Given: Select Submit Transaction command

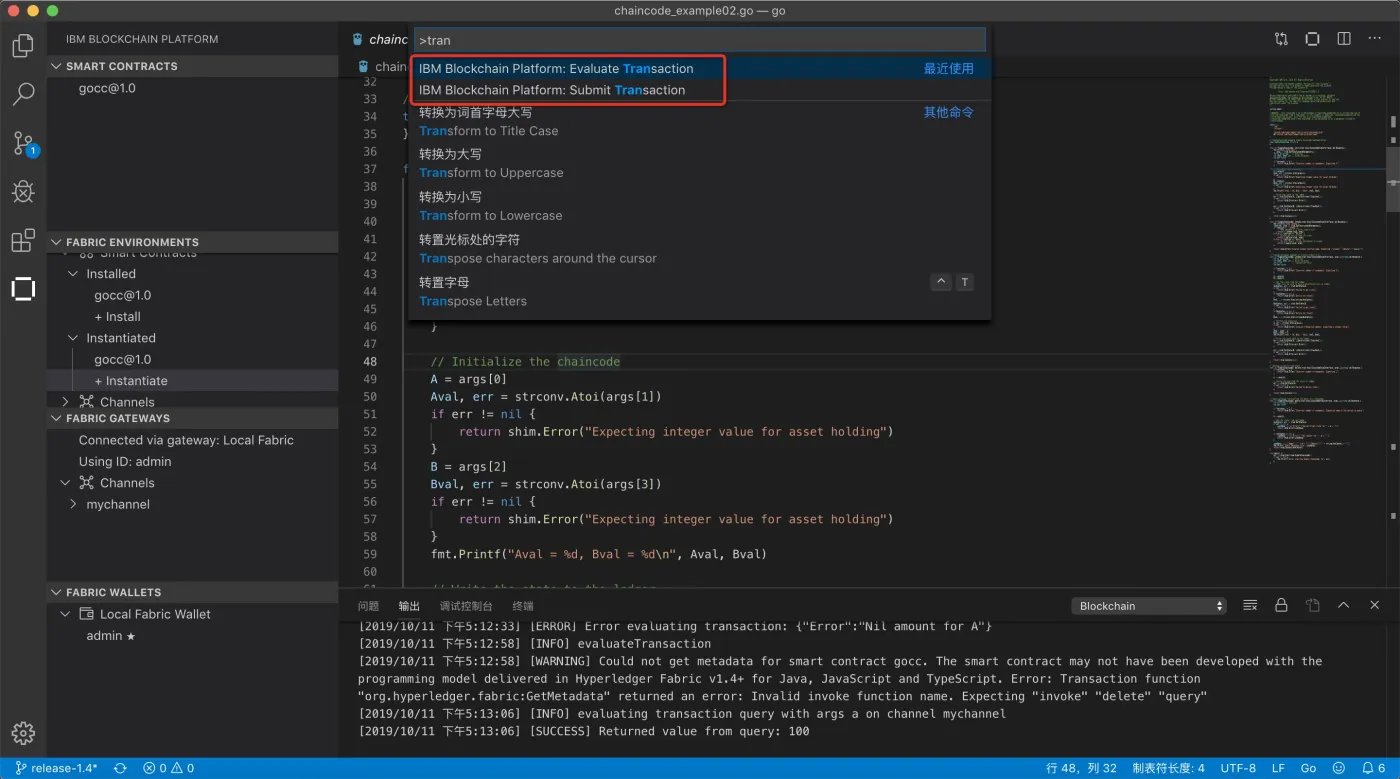Looking at the screenshot, I should [700, 90].
